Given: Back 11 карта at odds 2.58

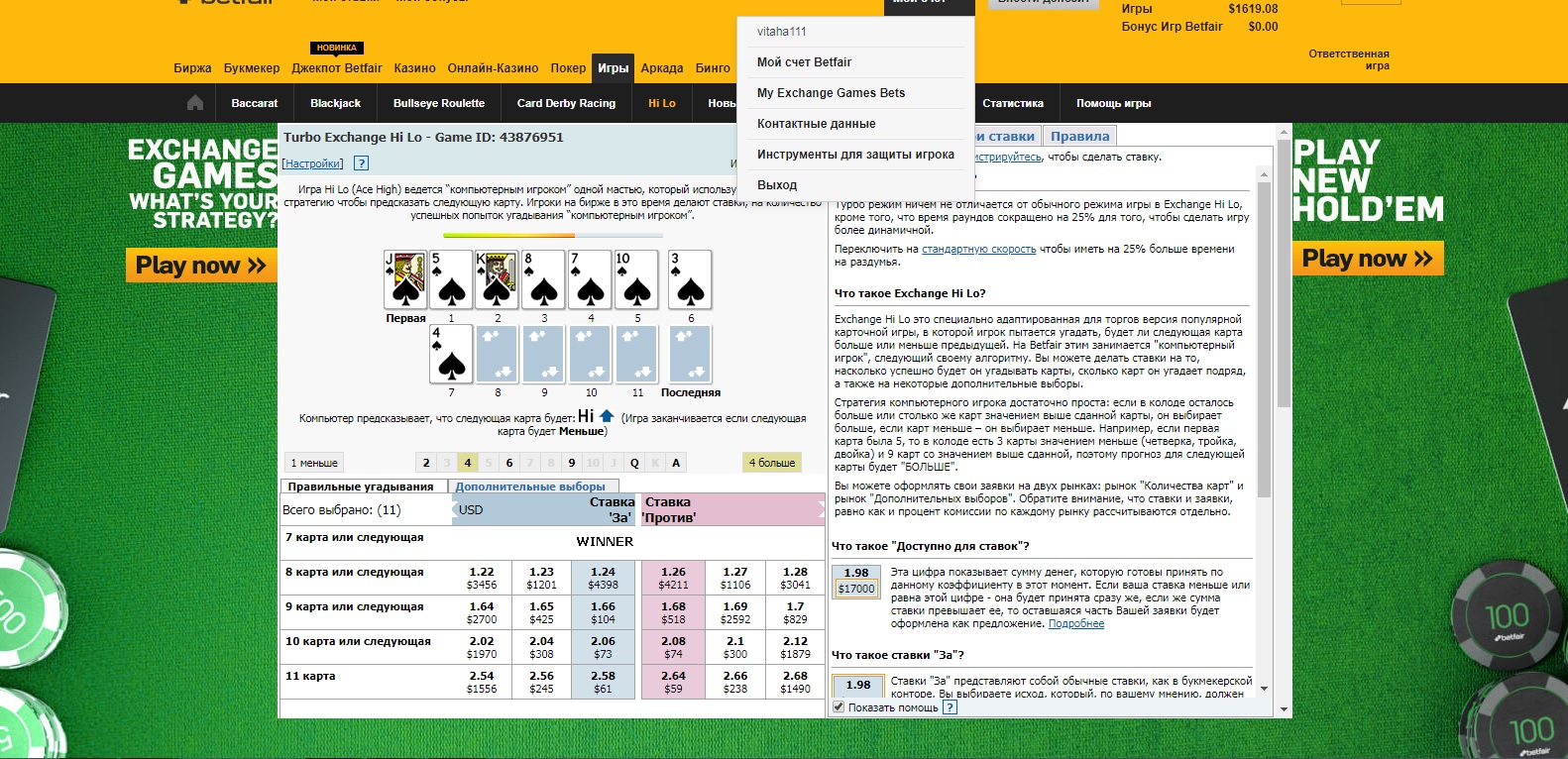Looking at the screenshot, I should 603,682.
